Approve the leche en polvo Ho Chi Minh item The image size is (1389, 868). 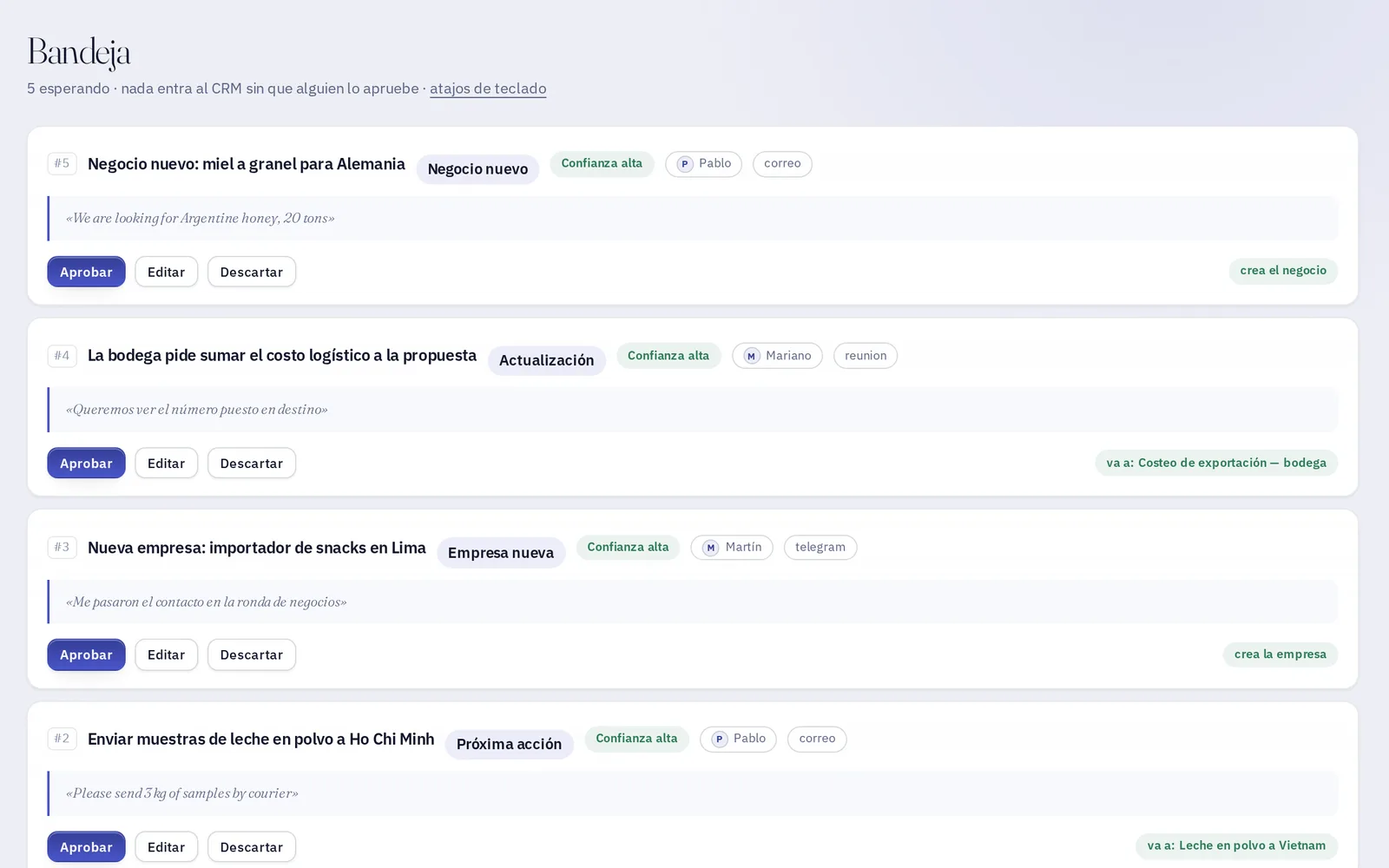coord(86,847)
